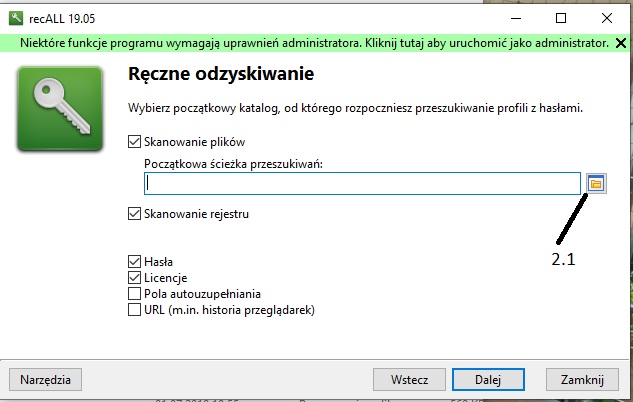Enable URL historia przeglądarek checkbox
This screenshot has width=633, height=402.
click(x=134, y=310)
